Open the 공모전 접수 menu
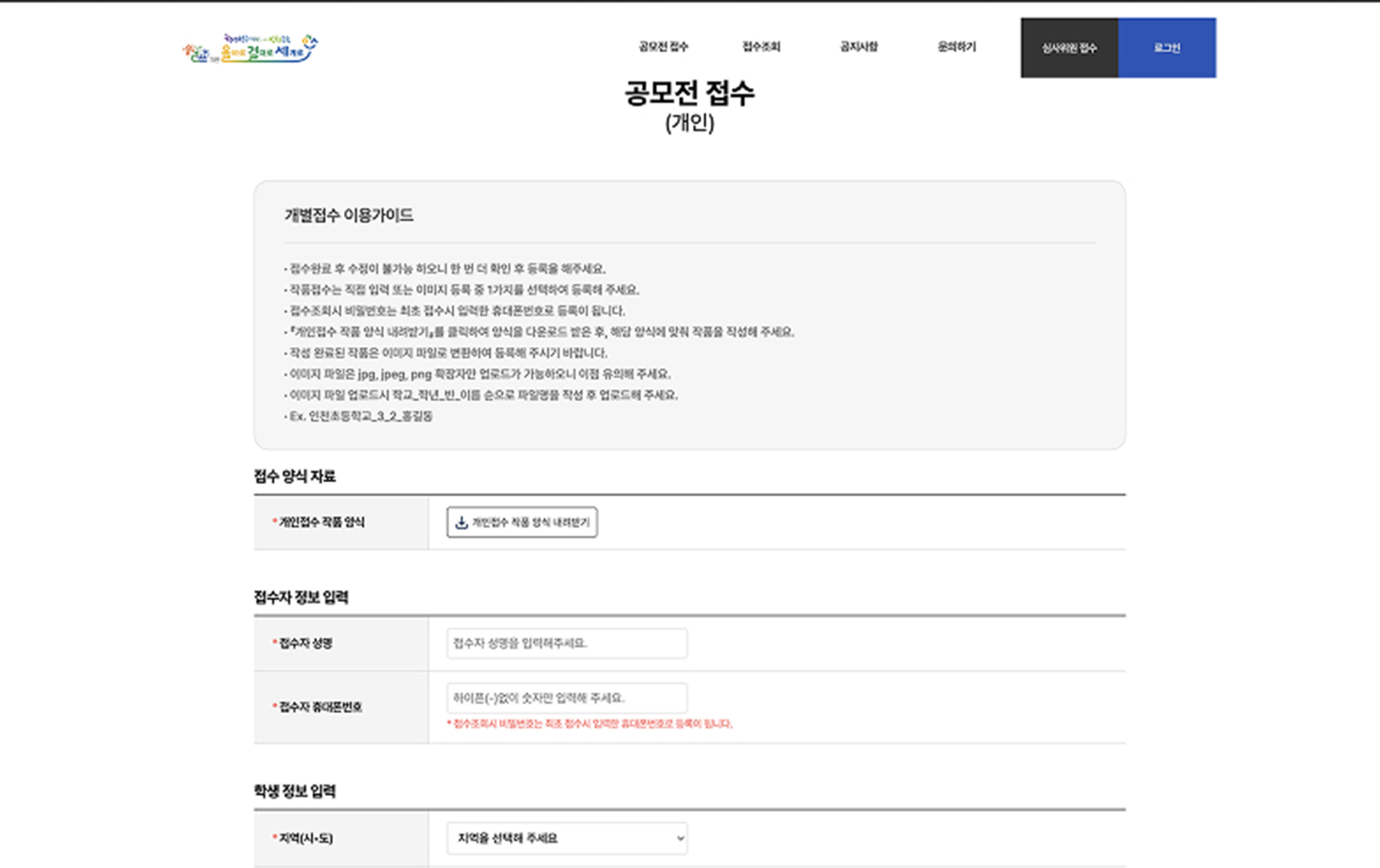Screen dimensions: 1380x868 [x=664, y=47]
